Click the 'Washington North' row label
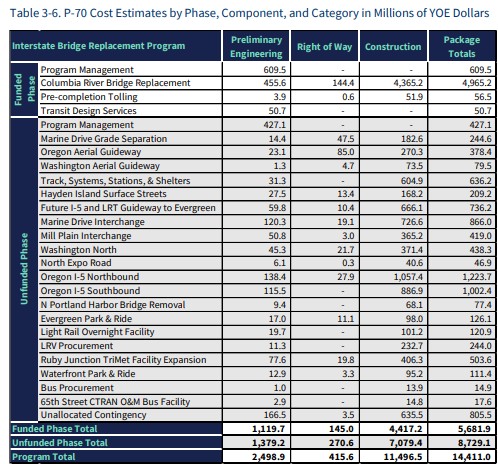 (78, 250)
